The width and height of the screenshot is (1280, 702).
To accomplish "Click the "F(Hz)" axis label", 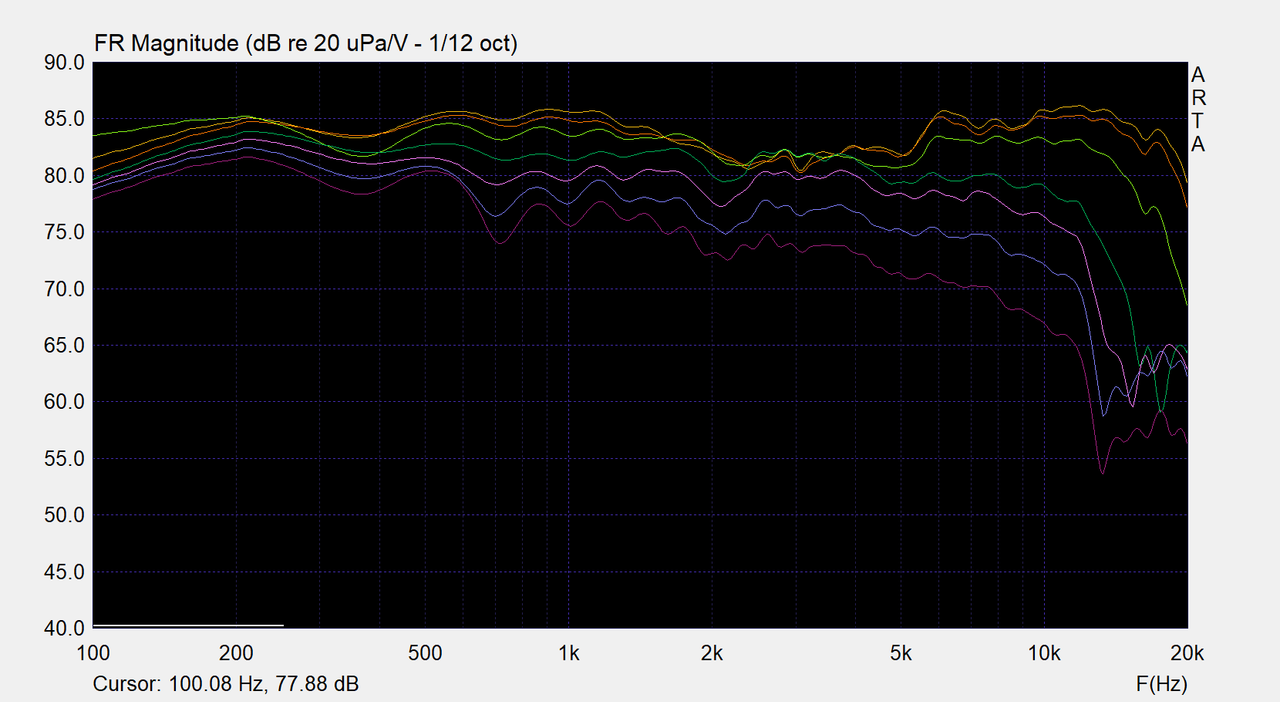I will [1161, 685].
